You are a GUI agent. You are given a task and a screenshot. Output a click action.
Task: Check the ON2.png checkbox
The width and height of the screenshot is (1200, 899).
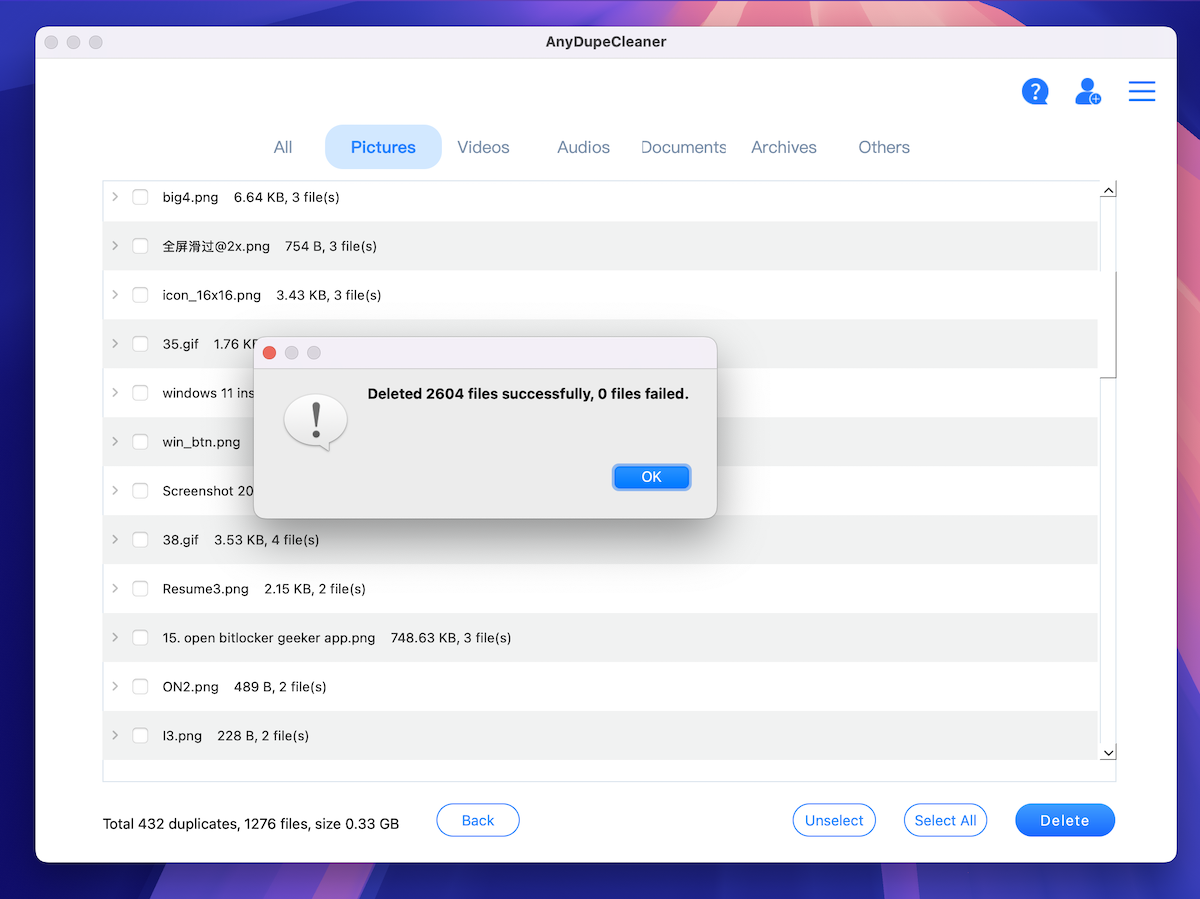[x=140, y=687]
